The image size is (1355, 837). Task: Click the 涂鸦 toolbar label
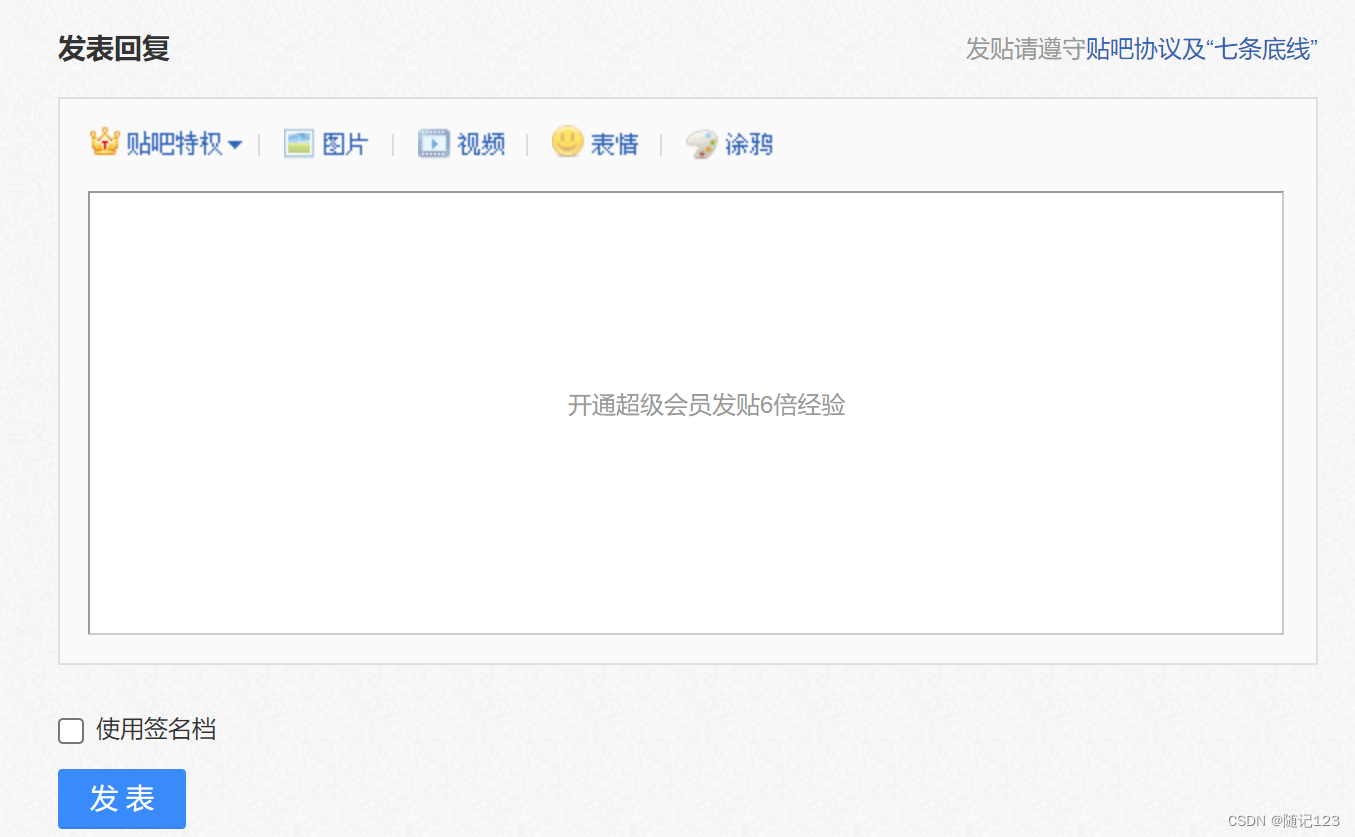[x=749, y=144]
